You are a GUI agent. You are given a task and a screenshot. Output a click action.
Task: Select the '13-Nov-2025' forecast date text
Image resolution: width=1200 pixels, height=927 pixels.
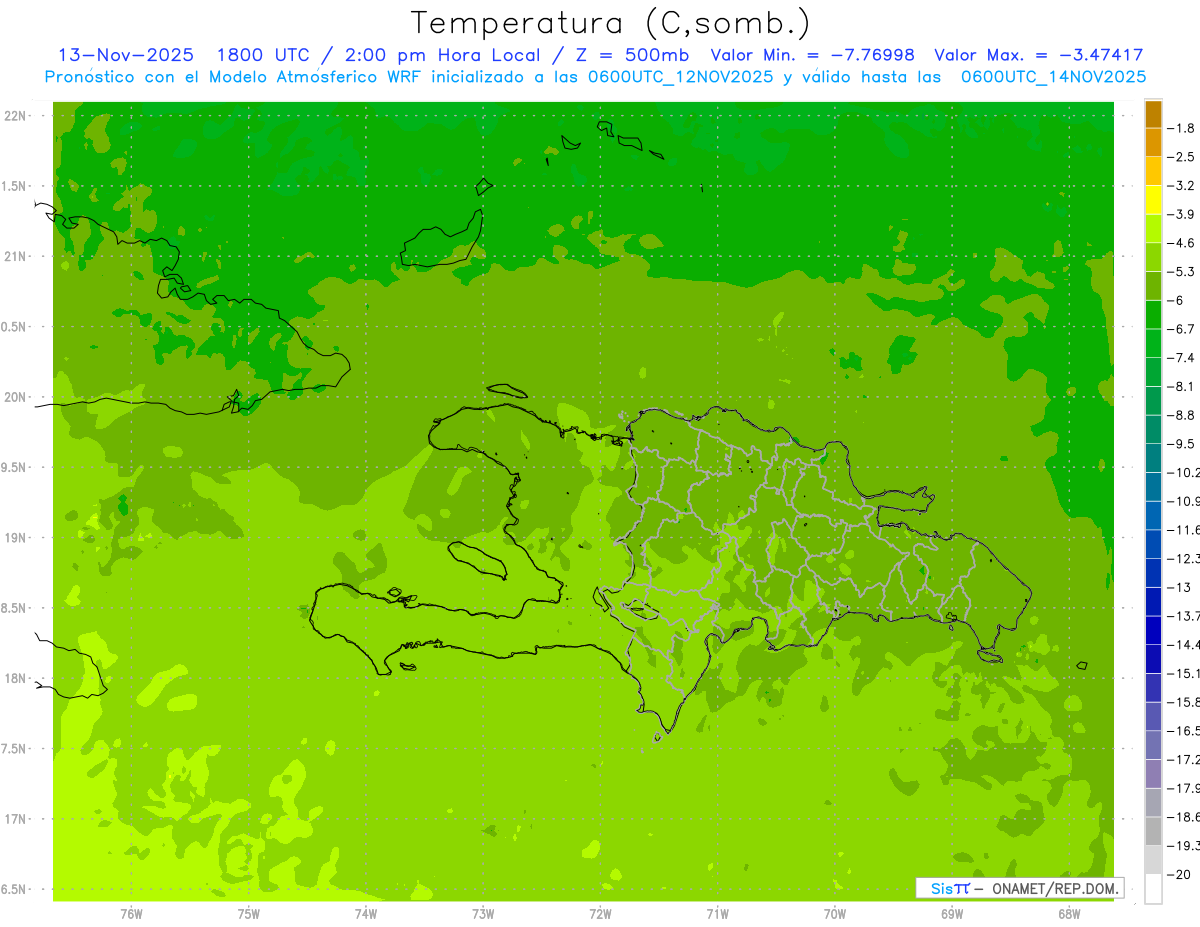tap(125, 55)
